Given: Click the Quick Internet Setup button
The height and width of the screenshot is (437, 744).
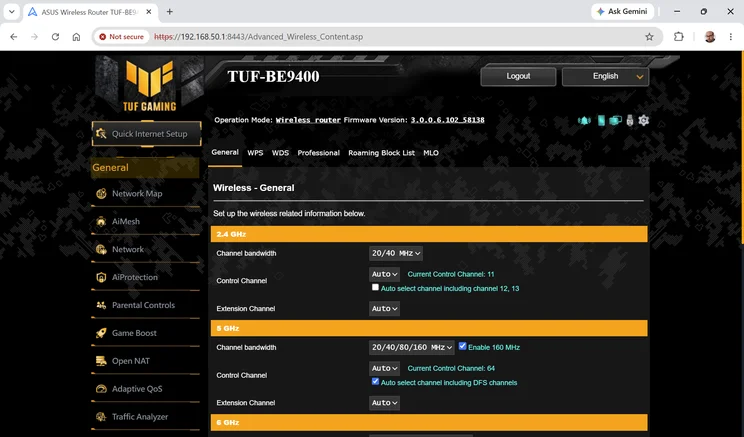Looking at the screenshot, I should point(147,134).
